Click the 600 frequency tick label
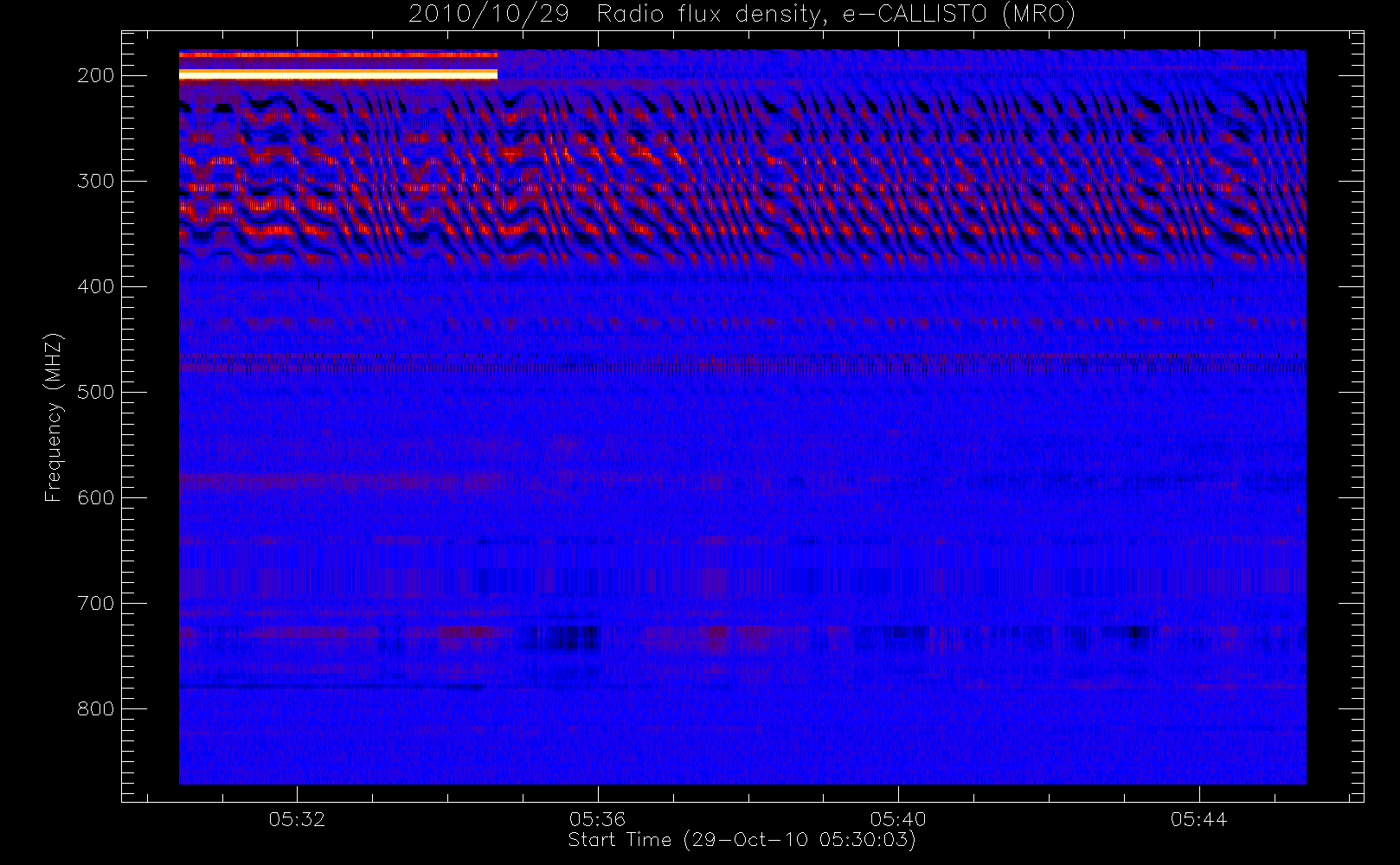The height and width of the screenshot is (865, 1400). coord(96,497)
